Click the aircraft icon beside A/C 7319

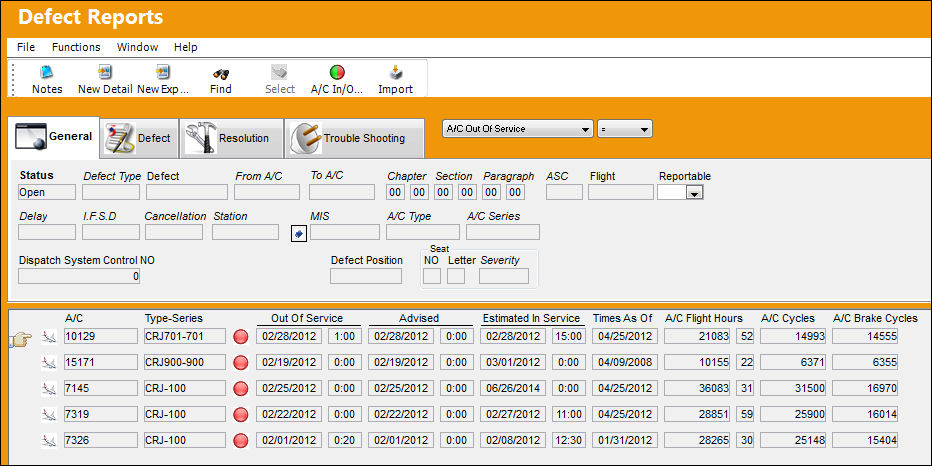pyautogui.click(x=49, y=415)
